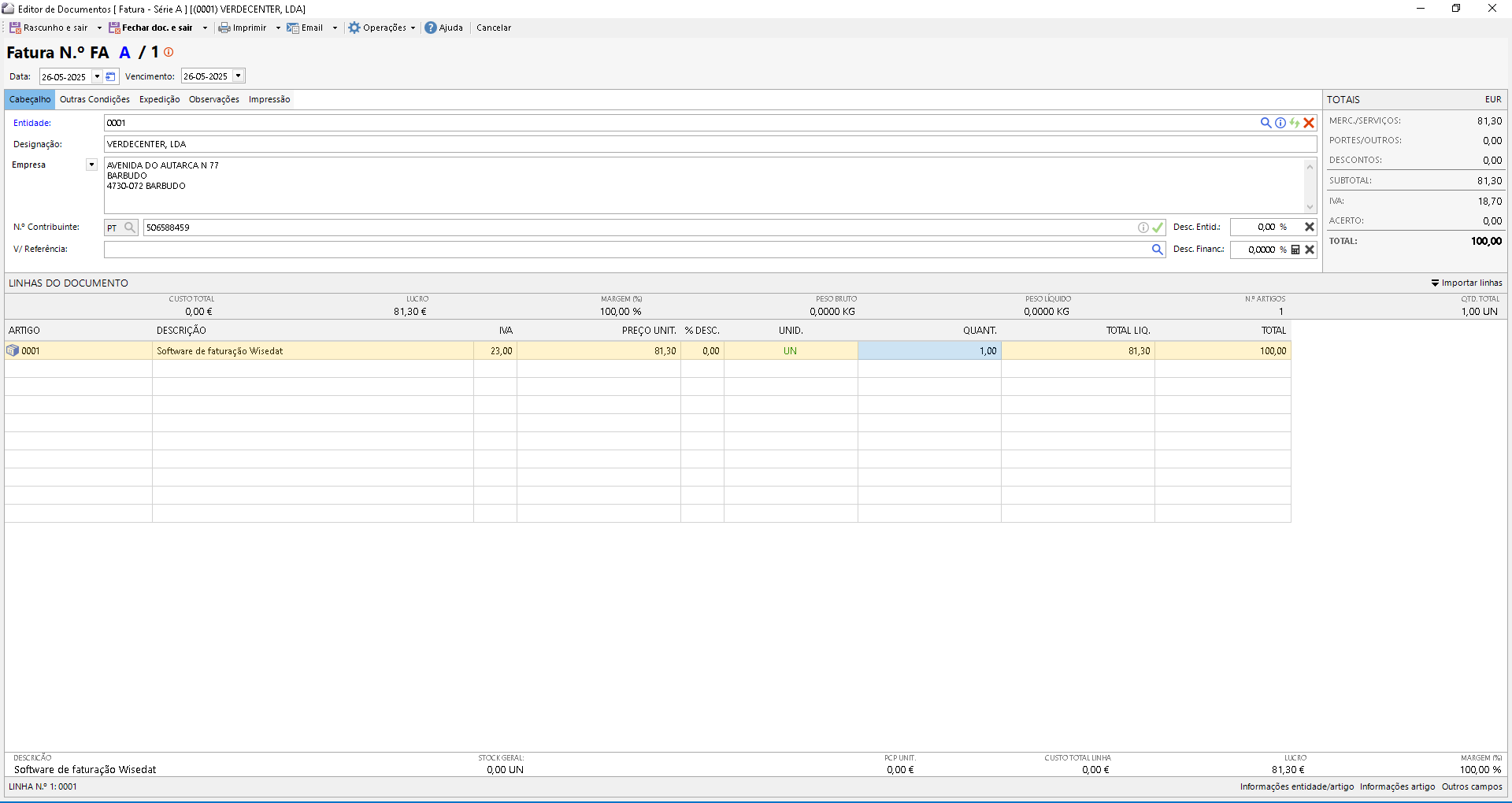Click the entity search magnifier icon
The height and width of the screenshot is (803, 1512).
tap(1266, 123)
